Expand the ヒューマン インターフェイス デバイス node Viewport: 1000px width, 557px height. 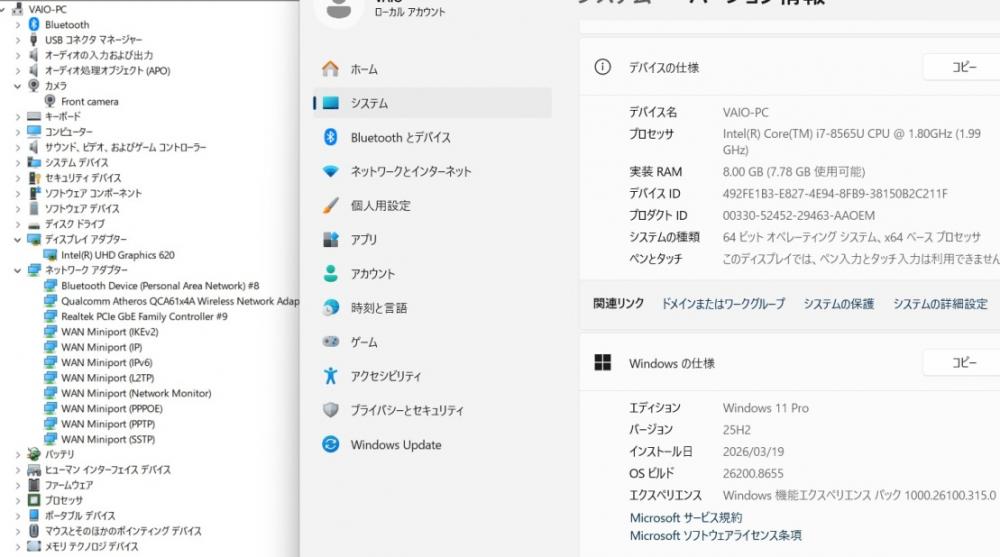tap(18, 469)
